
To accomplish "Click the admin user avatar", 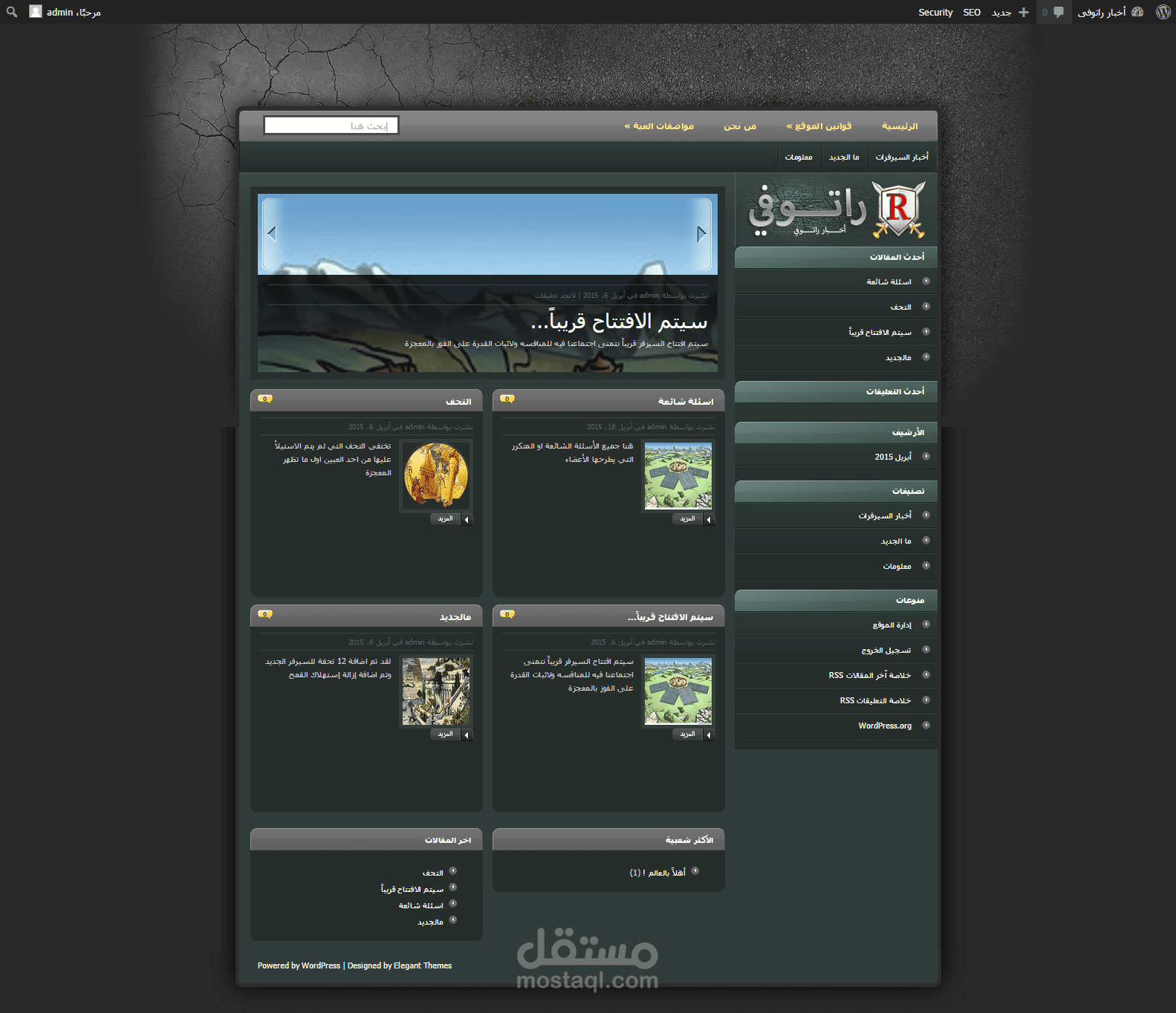I will click(x=36, y=12).
